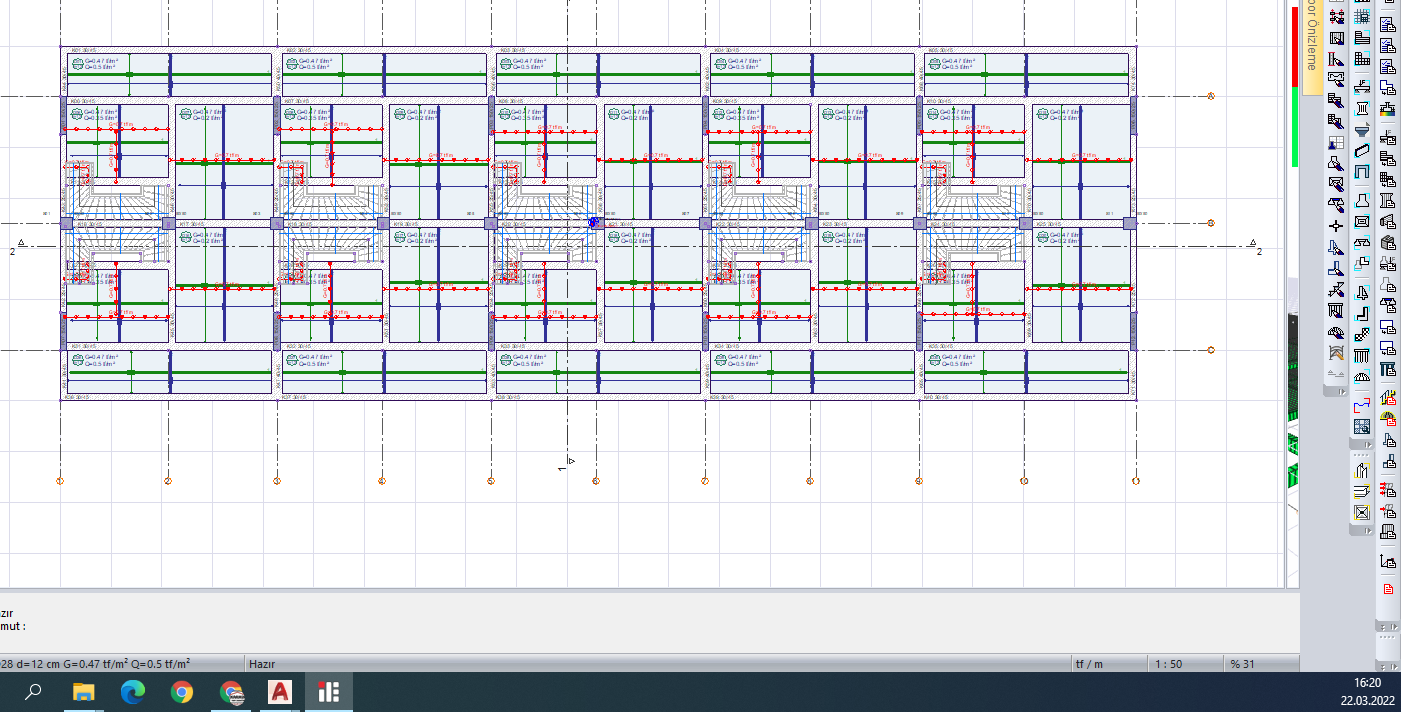Select the blue pencil dome edit icon
1401x712 pixels.
(1336, 333)
